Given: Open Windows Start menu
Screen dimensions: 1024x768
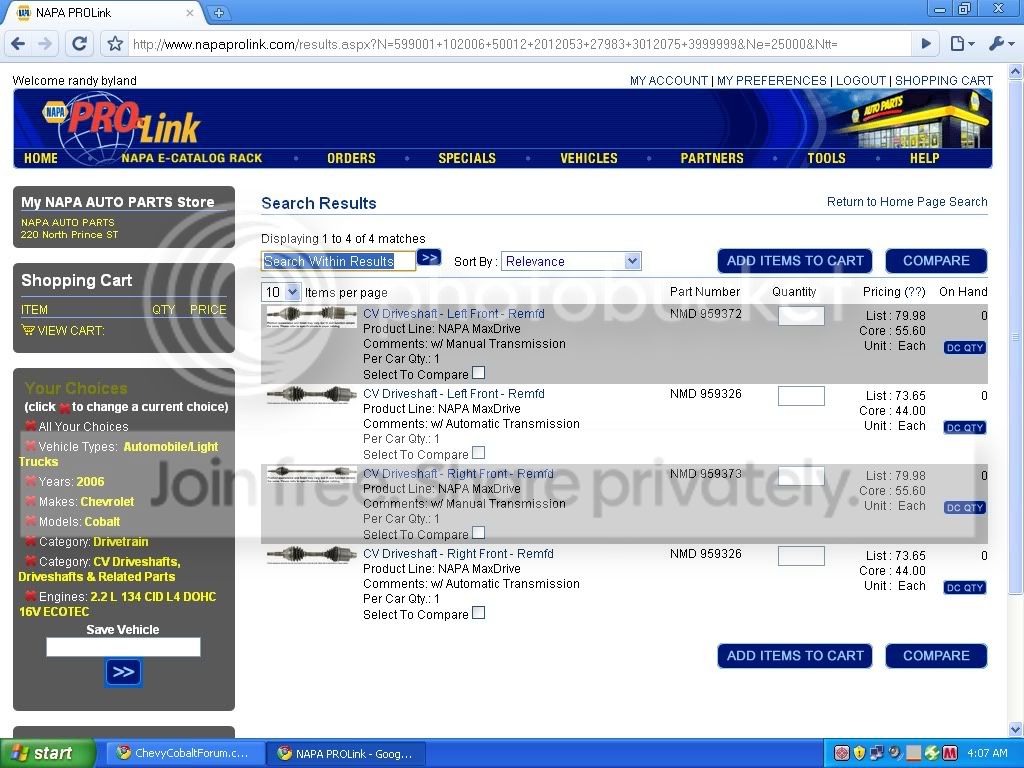Looking at the screenshot, I should coord(47,753).
